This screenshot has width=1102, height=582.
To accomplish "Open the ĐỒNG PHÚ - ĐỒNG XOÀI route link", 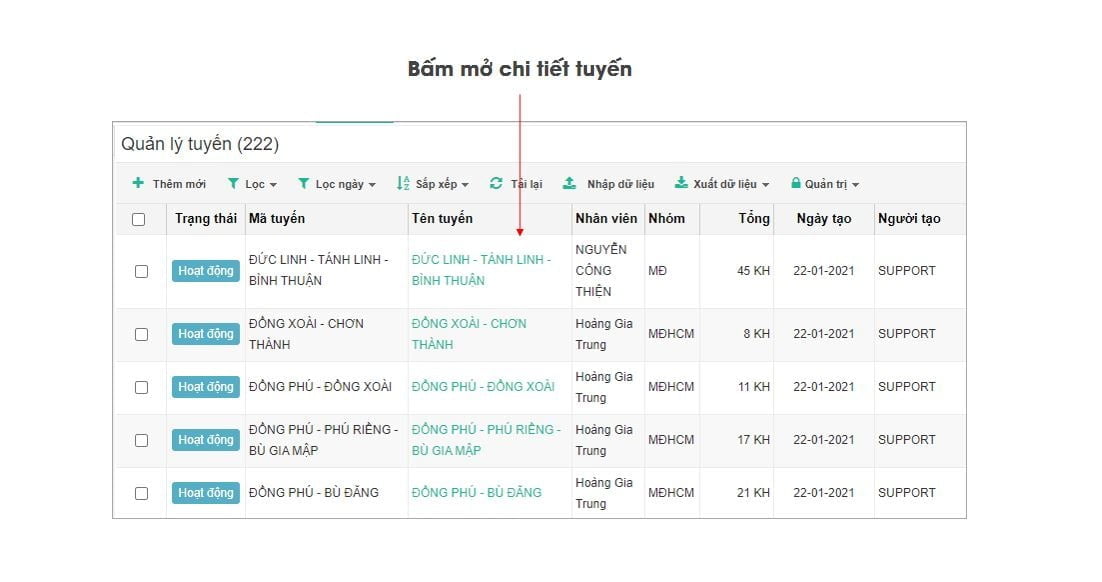I will point(483,387).
